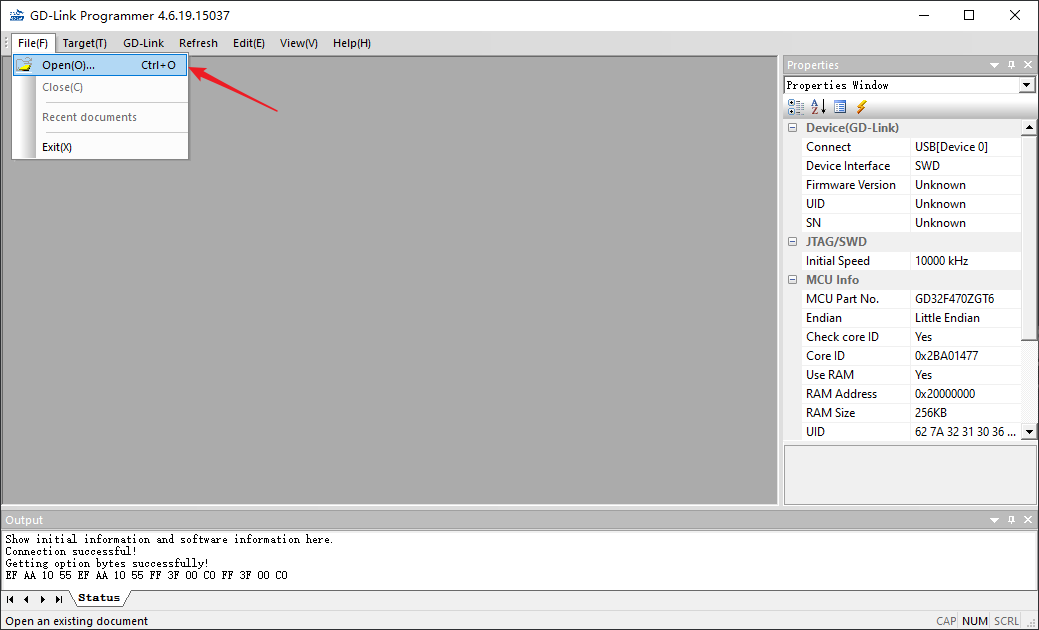Select the Categorized view icon in Properties toolbar
Viewport: 1039px width, 630px height.
796,107
